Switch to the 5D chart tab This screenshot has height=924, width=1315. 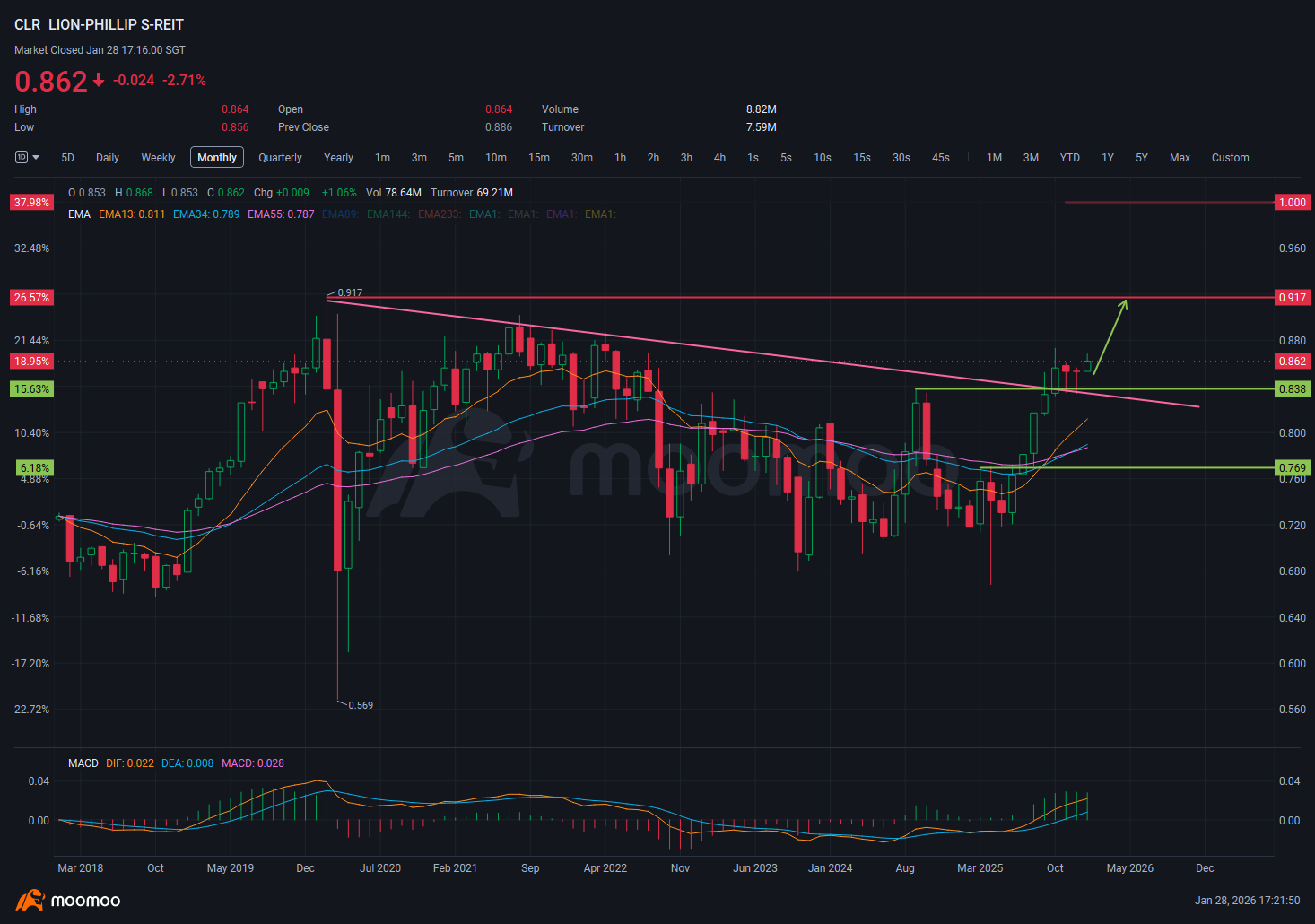[68, 158]
